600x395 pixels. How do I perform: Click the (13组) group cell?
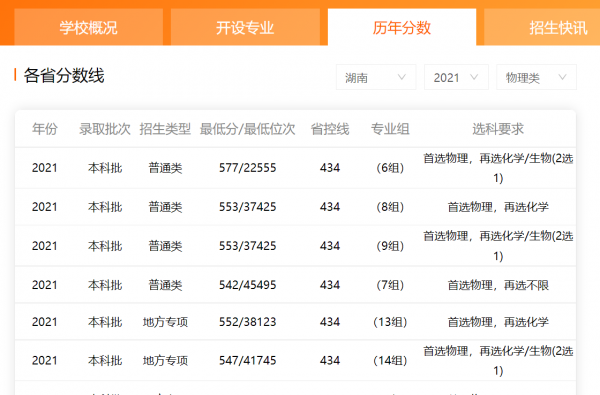(x=390, y=322)
